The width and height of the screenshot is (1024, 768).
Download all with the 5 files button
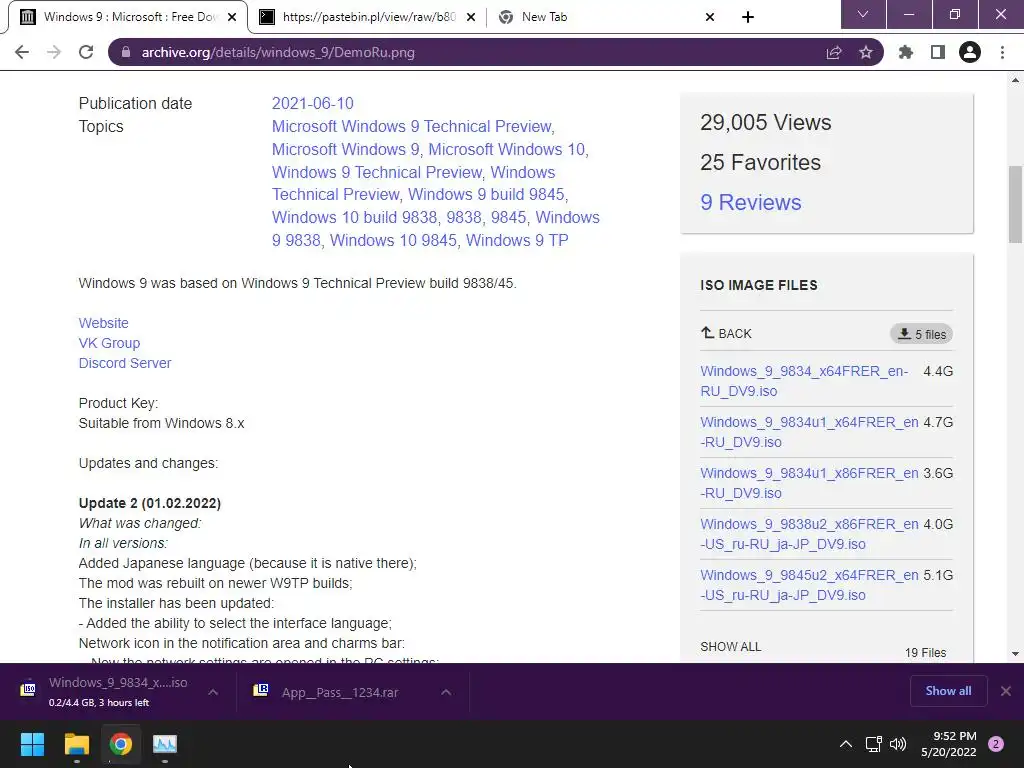click(921, 334)
